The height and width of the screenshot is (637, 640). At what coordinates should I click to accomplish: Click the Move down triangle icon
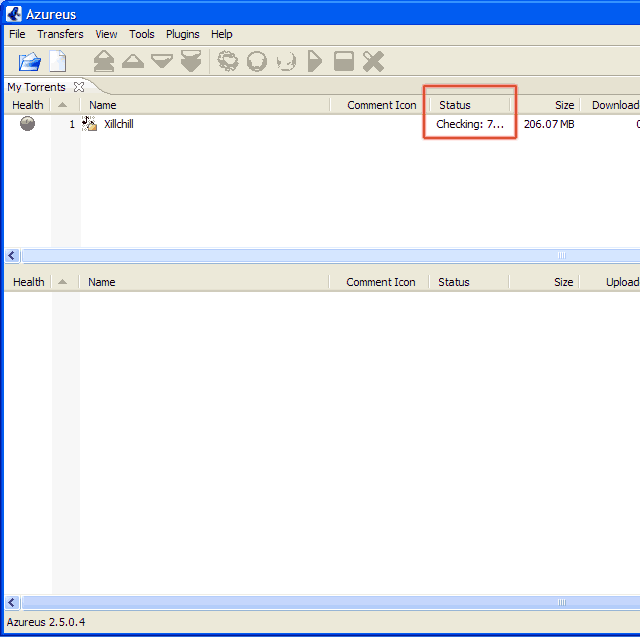[161, 62]
